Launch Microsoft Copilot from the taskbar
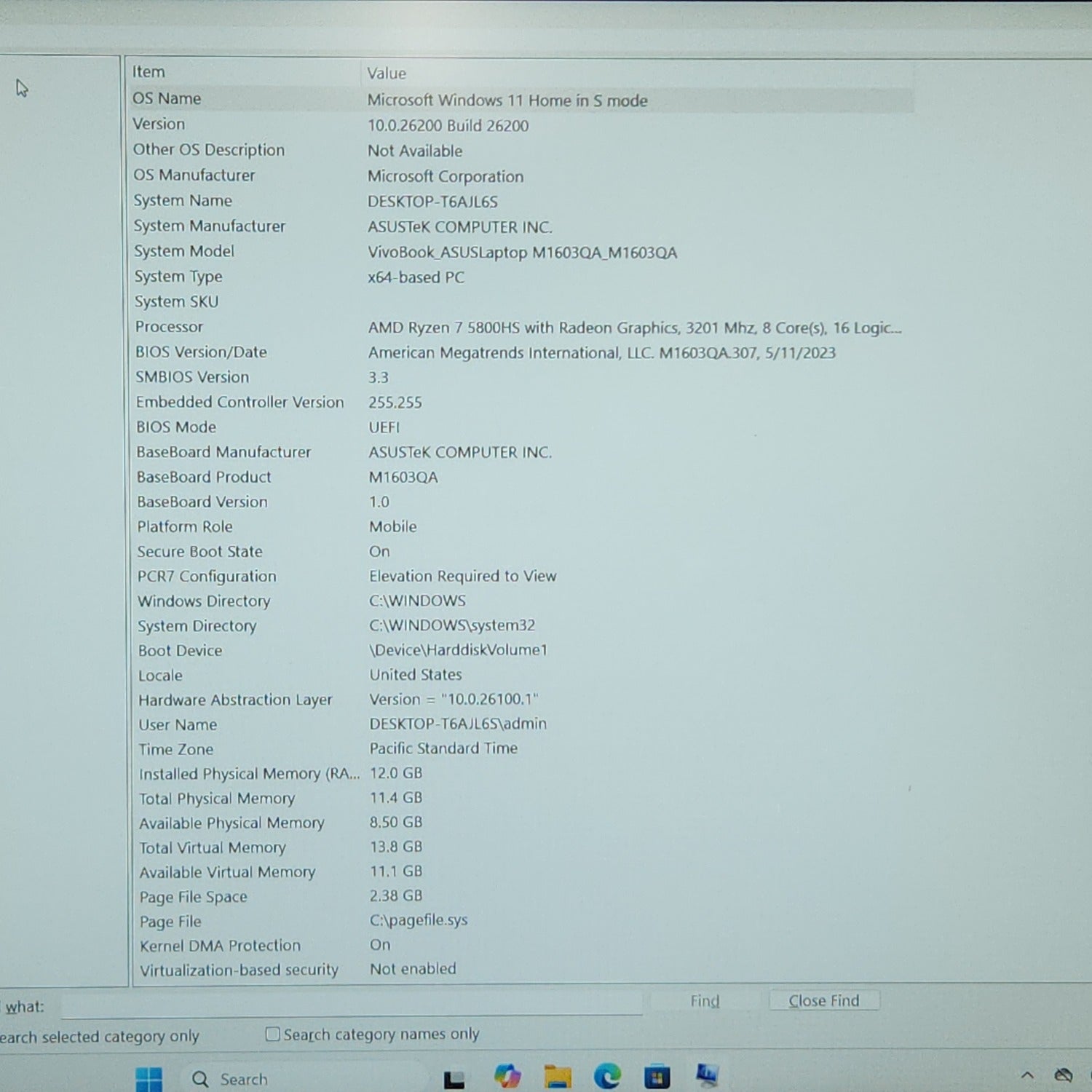1092x1092 pixels. (507, 1077)
